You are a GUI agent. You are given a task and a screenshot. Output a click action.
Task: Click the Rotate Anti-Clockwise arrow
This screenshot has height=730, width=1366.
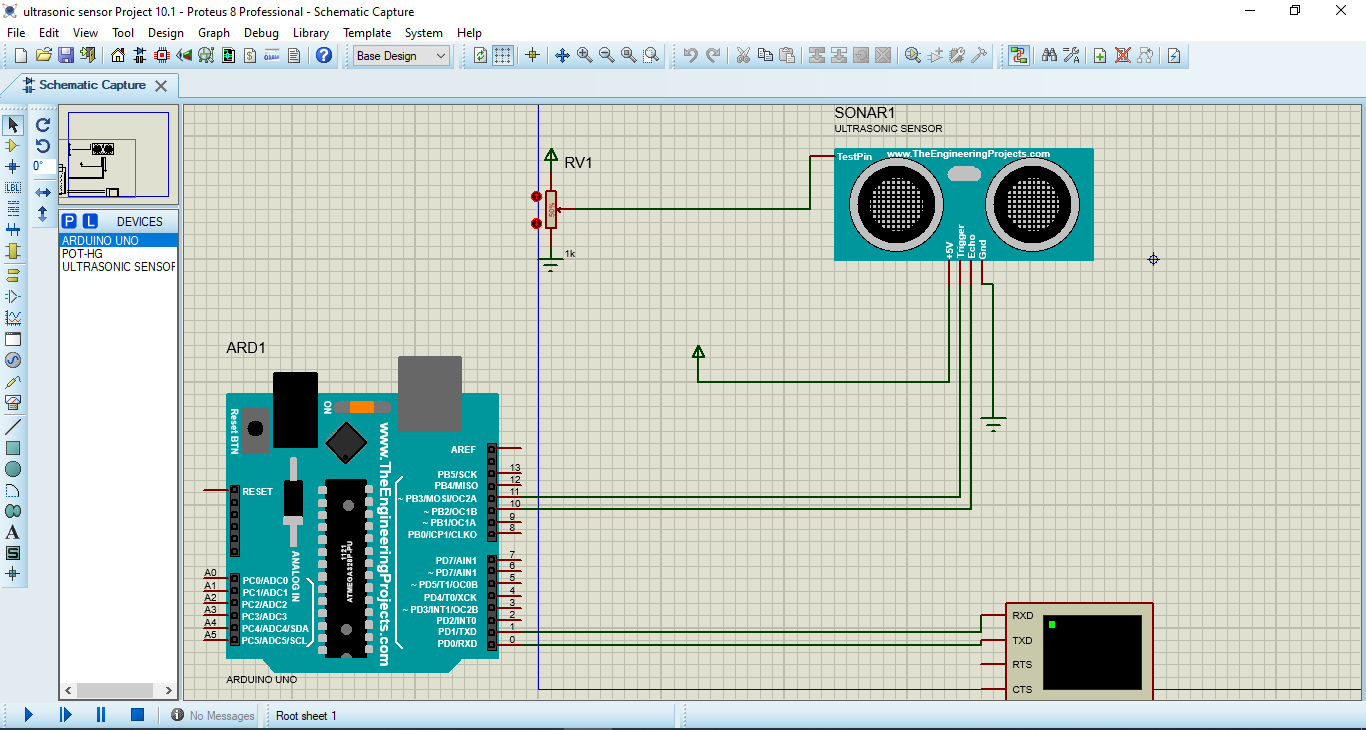[x=43, y=146]
